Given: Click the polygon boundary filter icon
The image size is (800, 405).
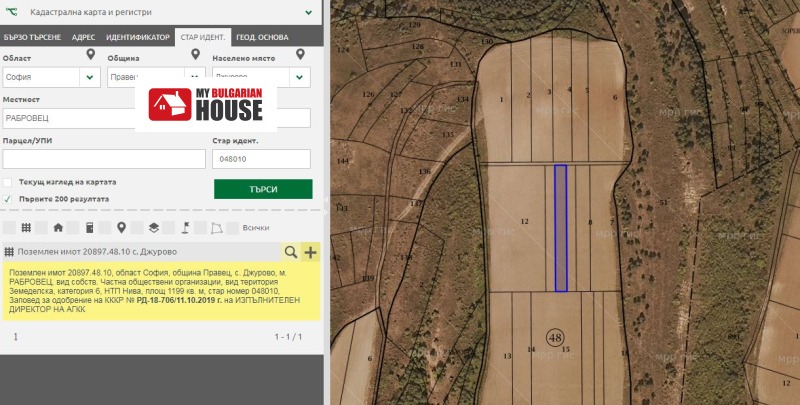Looking at the screenshot, I should 216,227.
